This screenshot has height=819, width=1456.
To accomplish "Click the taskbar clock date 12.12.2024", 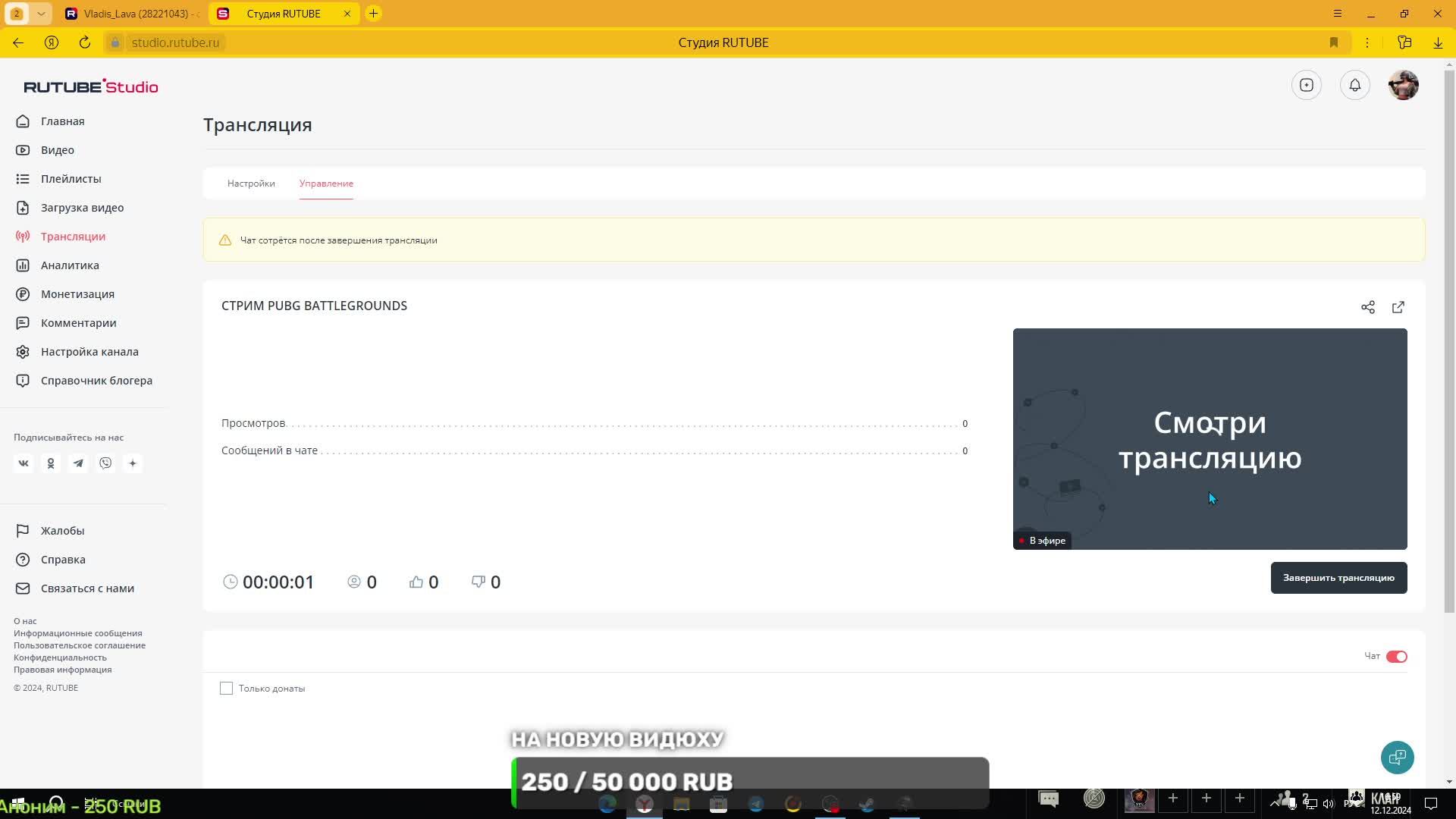I will [x=1391, y=811].
